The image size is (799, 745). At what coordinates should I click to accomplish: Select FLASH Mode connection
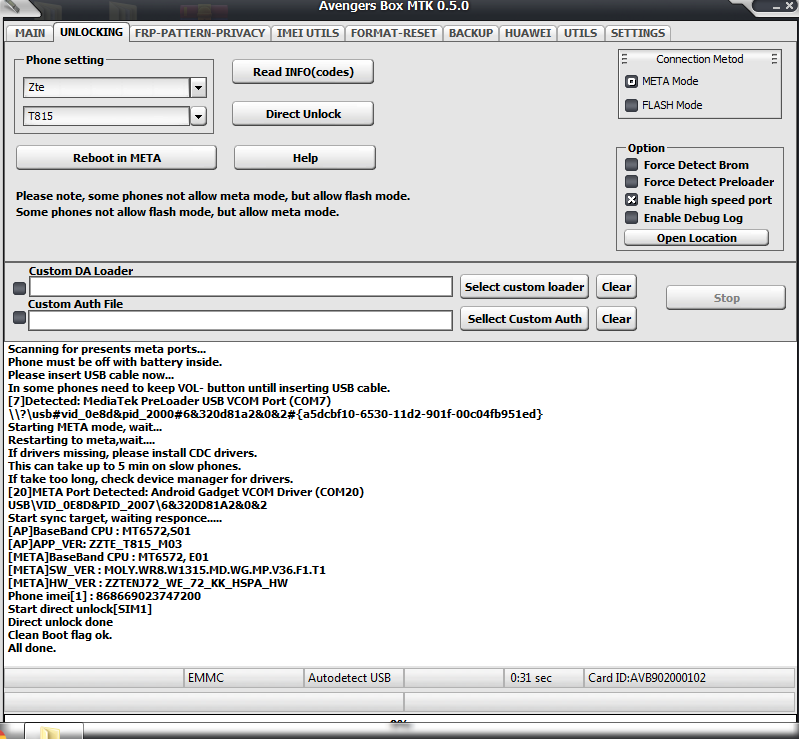pos(631,105)
